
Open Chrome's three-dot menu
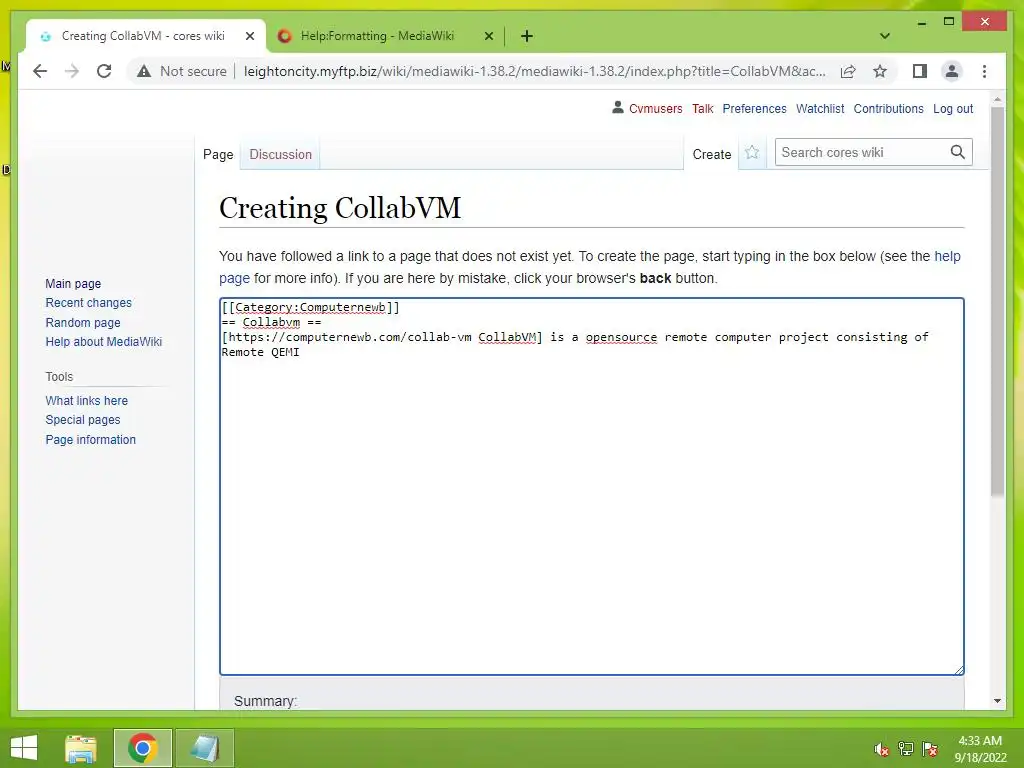[x=984, y=71]
